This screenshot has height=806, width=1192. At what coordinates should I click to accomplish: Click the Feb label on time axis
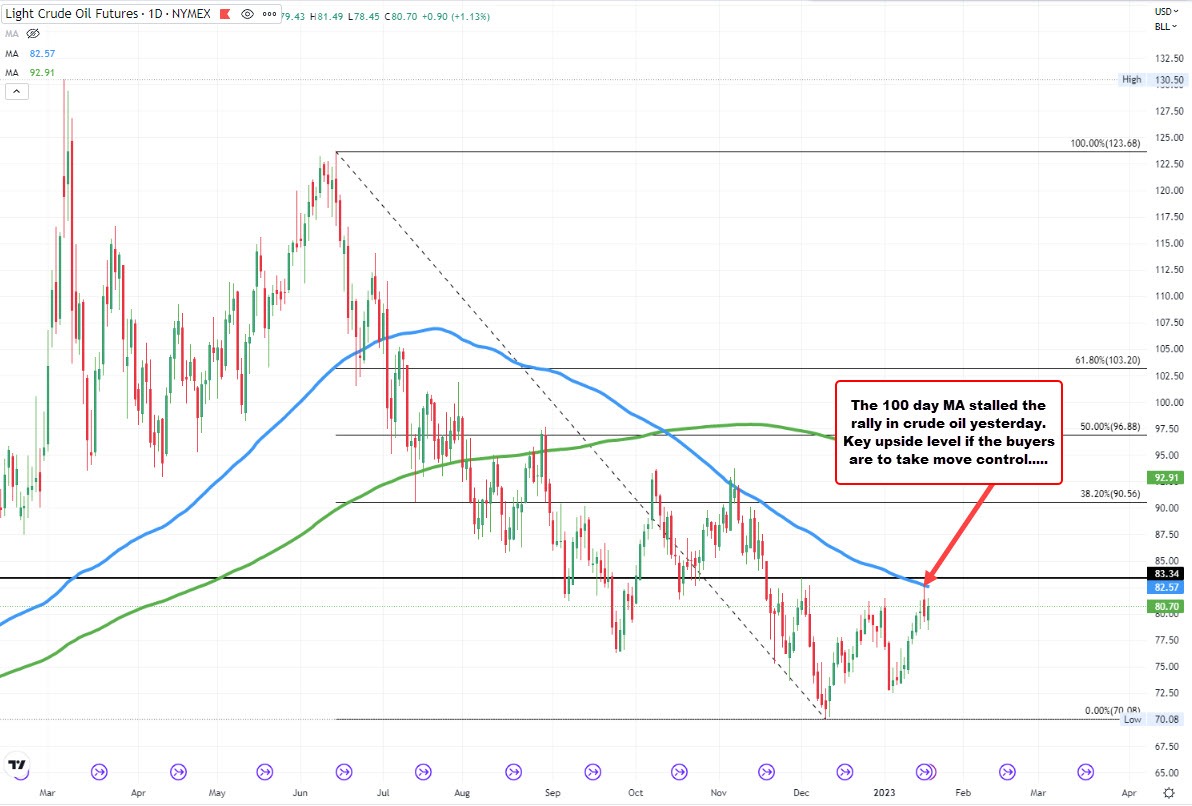pyautogui.click(x=962, y=792)
